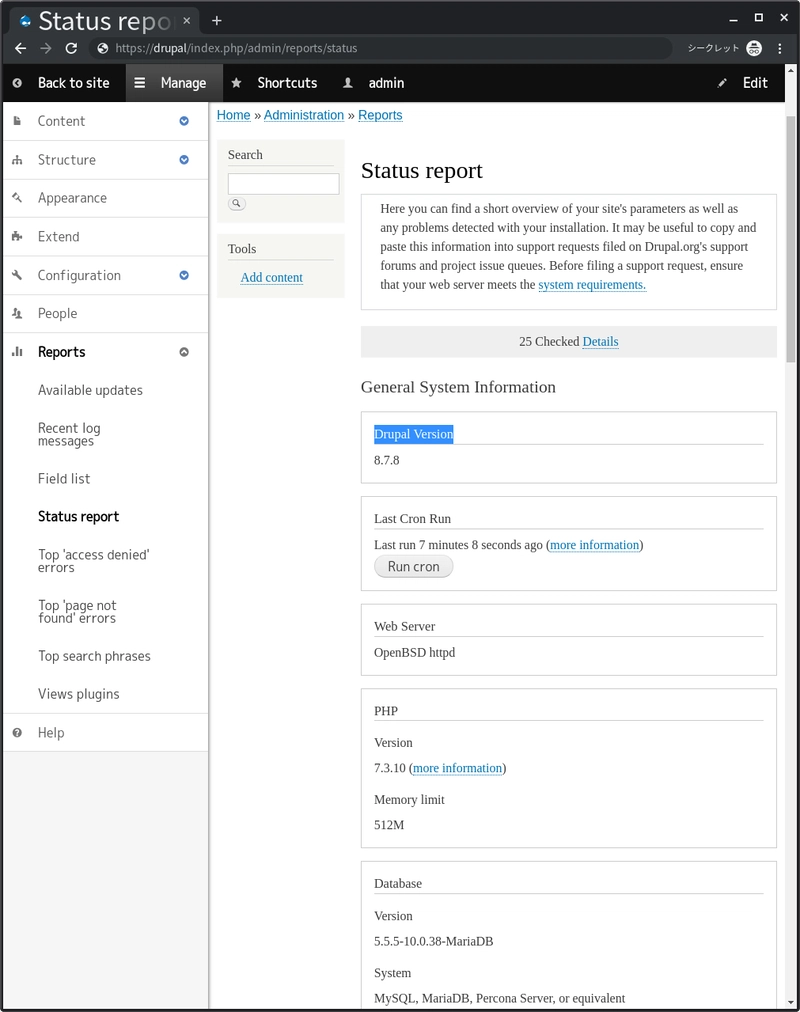This screenshot has height=1012, width=800.
Task: Open Field list report
Action: click(64, 478)
